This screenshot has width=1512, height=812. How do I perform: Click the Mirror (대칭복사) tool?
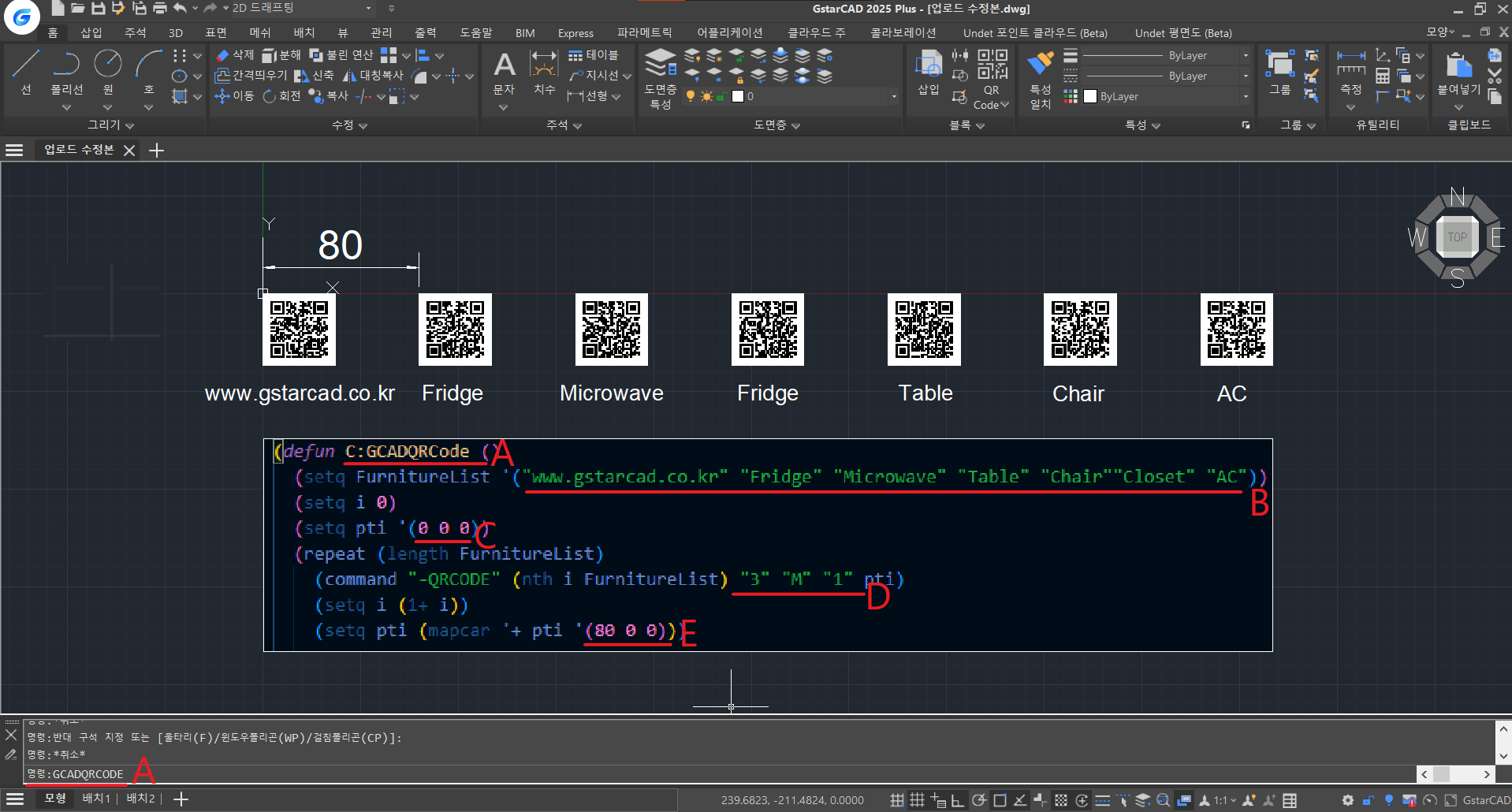372,75
